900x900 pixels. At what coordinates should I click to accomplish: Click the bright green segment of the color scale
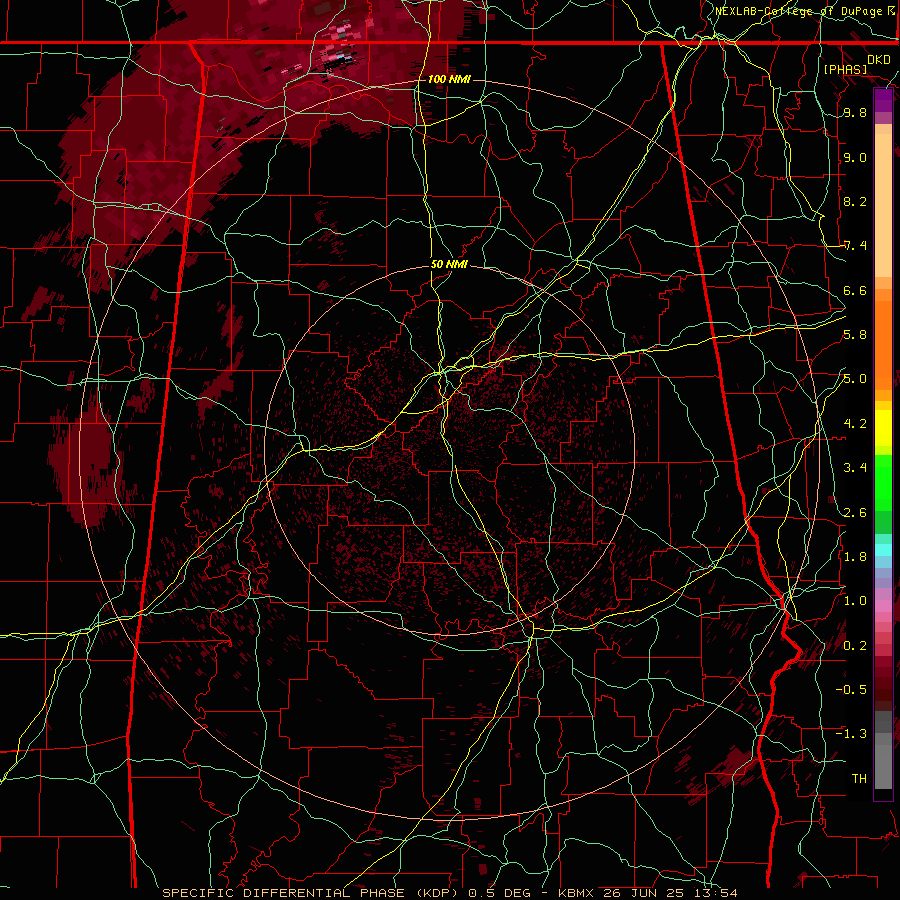883,485
